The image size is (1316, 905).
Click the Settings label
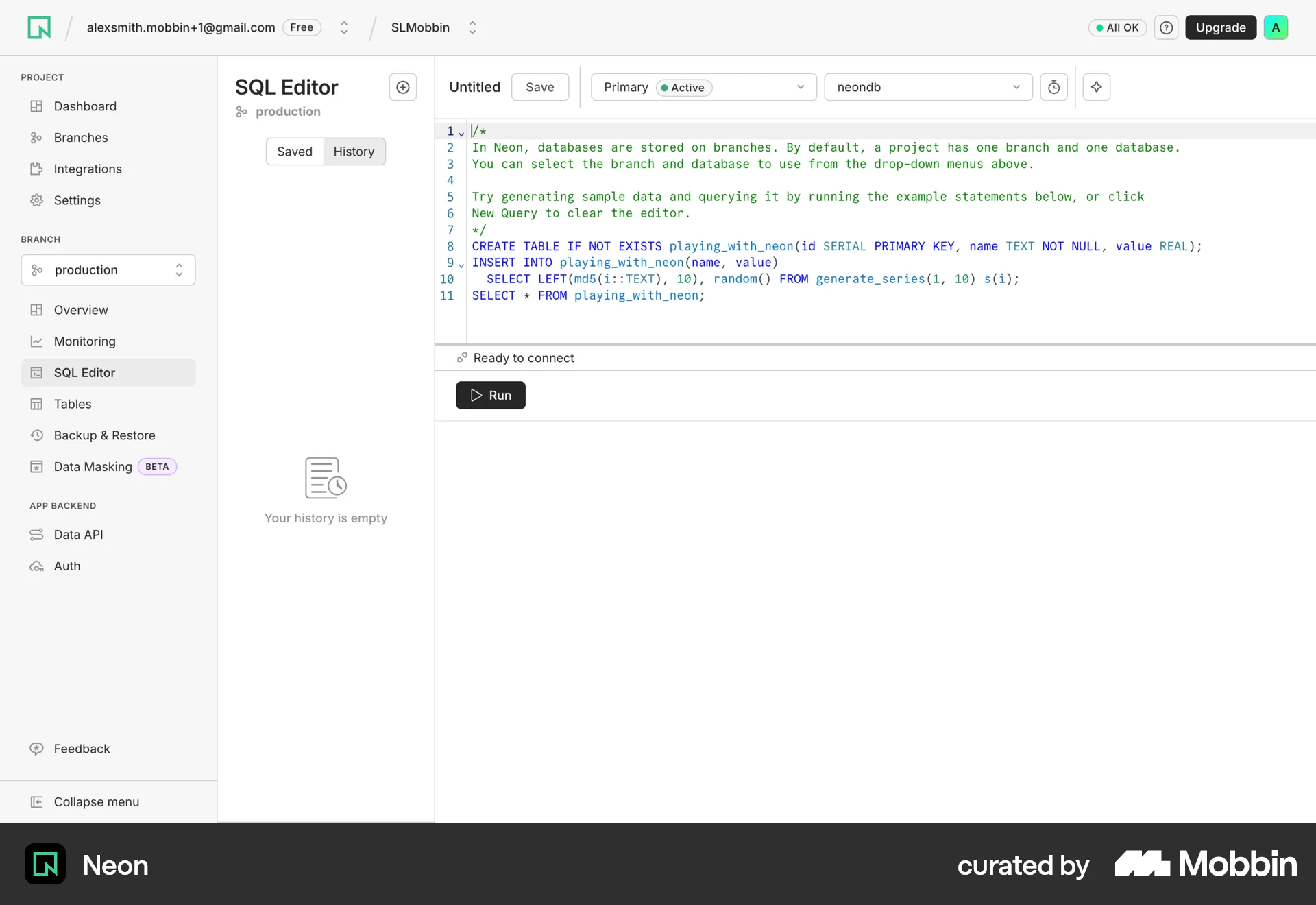point(77,200)
